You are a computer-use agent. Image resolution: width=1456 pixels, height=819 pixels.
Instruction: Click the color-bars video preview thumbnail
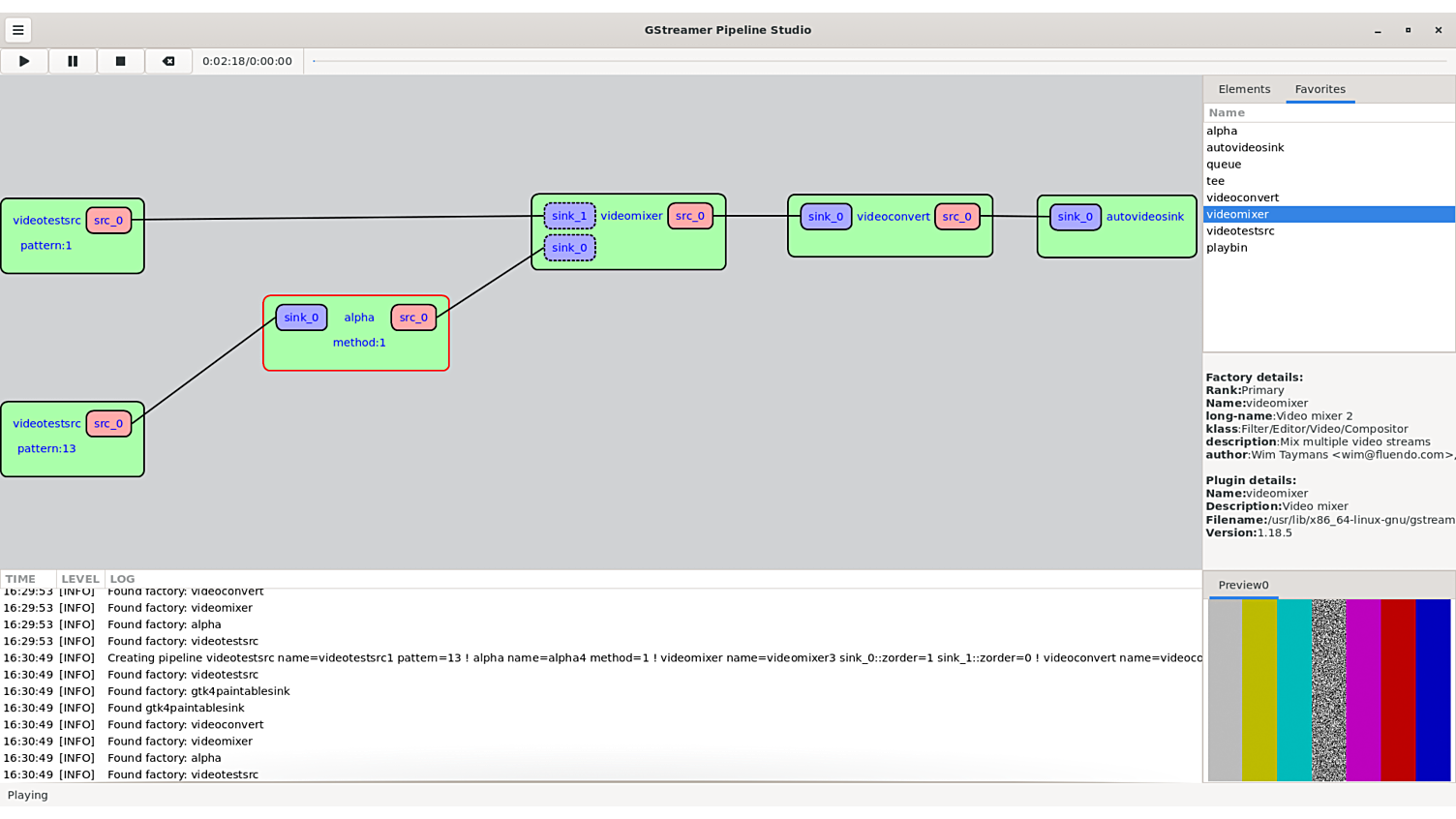click(1329, 689)
